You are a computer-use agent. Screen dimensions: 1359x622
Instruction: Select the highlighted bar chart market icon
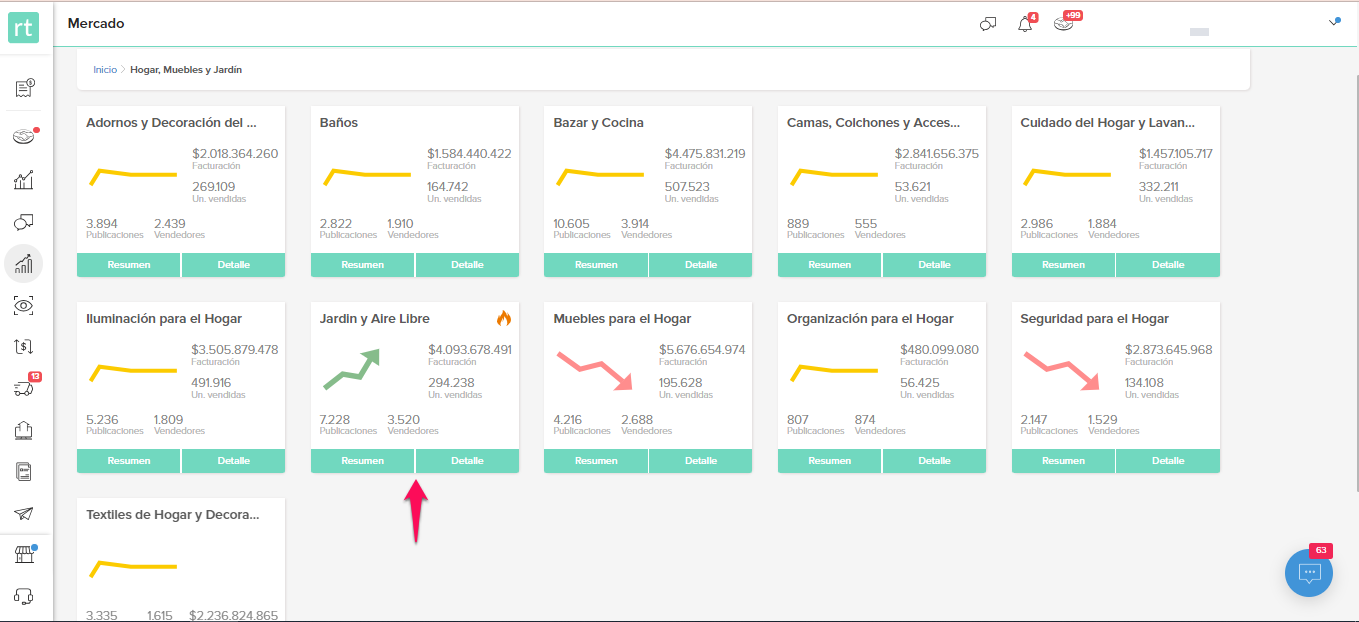click(24, 264)
